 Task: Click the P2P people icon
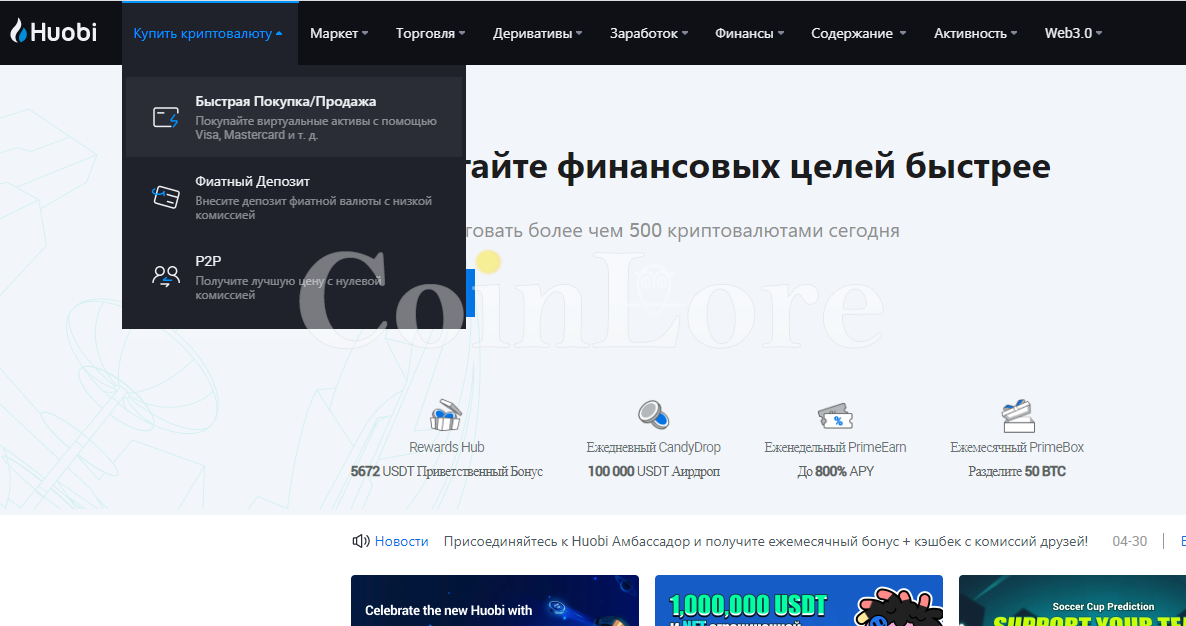pyautogui.click(x=166, y=276)
